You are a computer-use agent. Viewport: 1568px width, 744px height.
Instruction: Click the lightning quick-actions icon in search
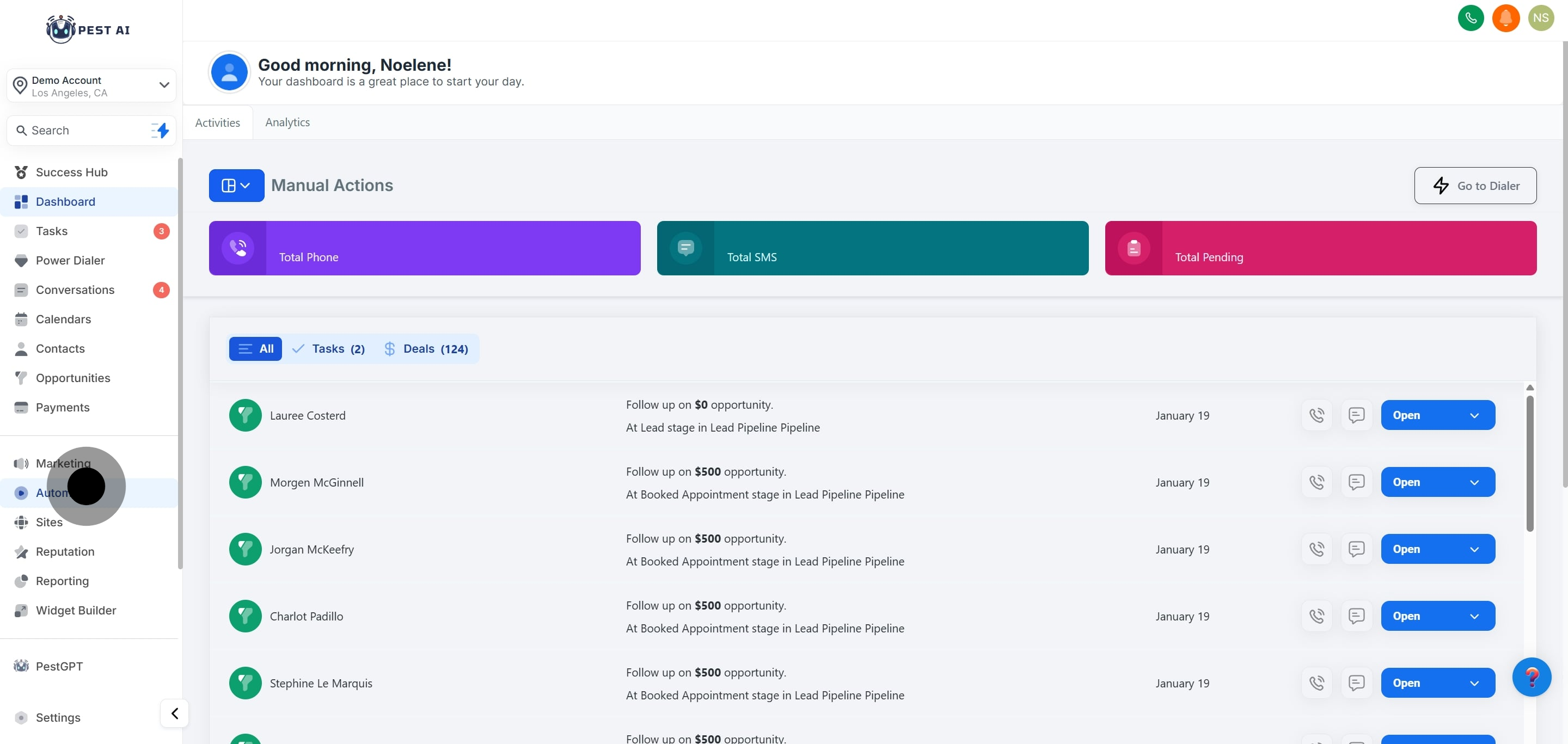161,130
